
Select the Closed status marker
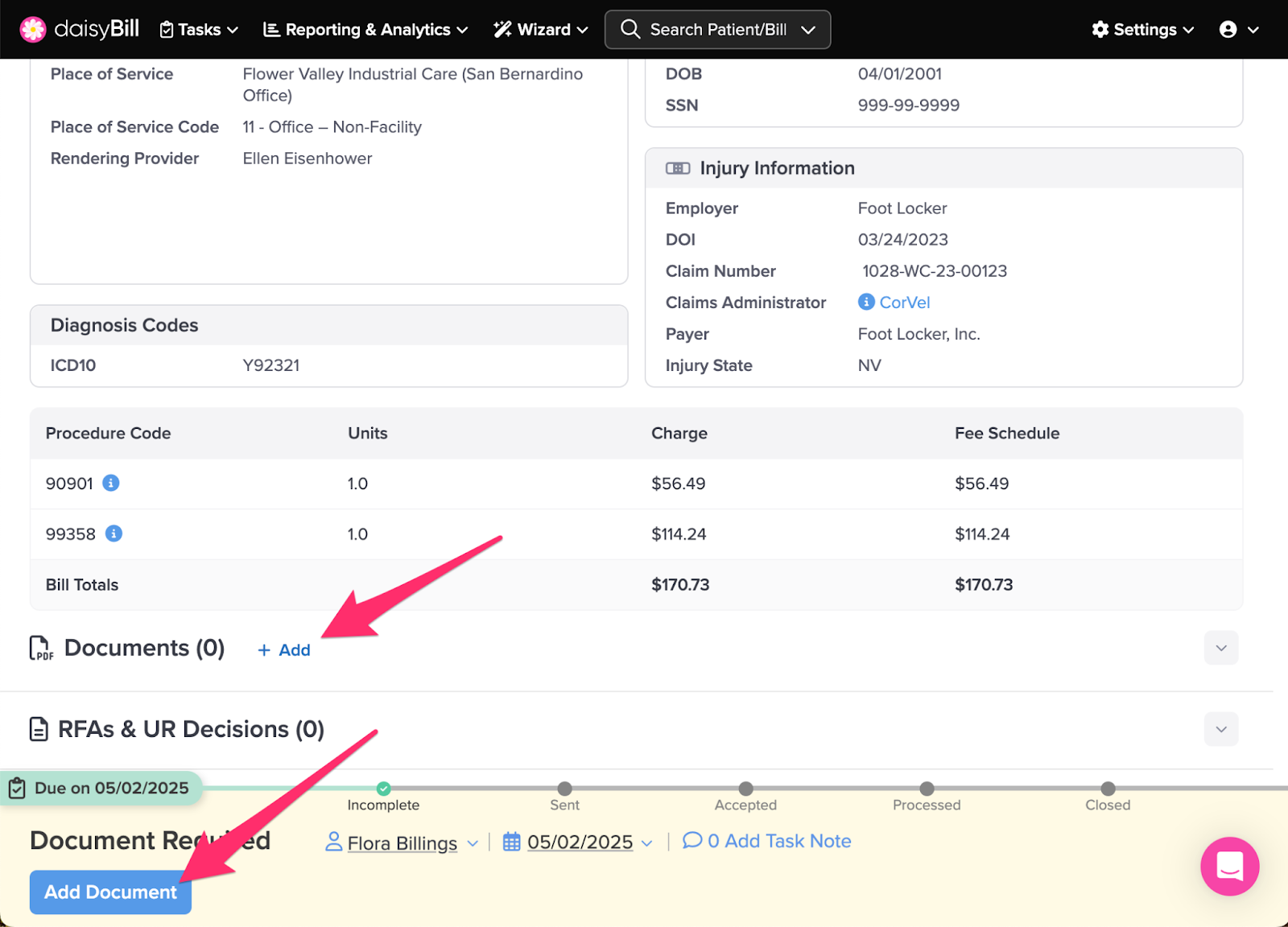(x=1108, y=789)
